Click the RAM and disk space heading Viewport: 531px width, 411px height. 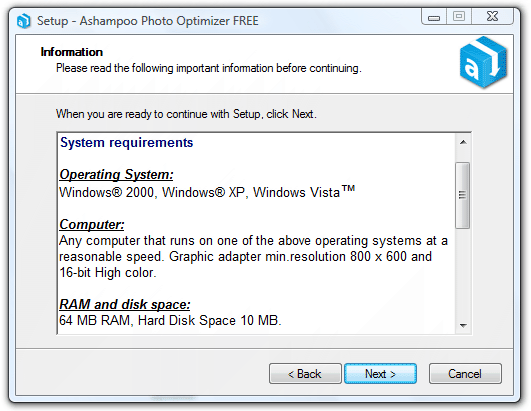coord(125,304)
